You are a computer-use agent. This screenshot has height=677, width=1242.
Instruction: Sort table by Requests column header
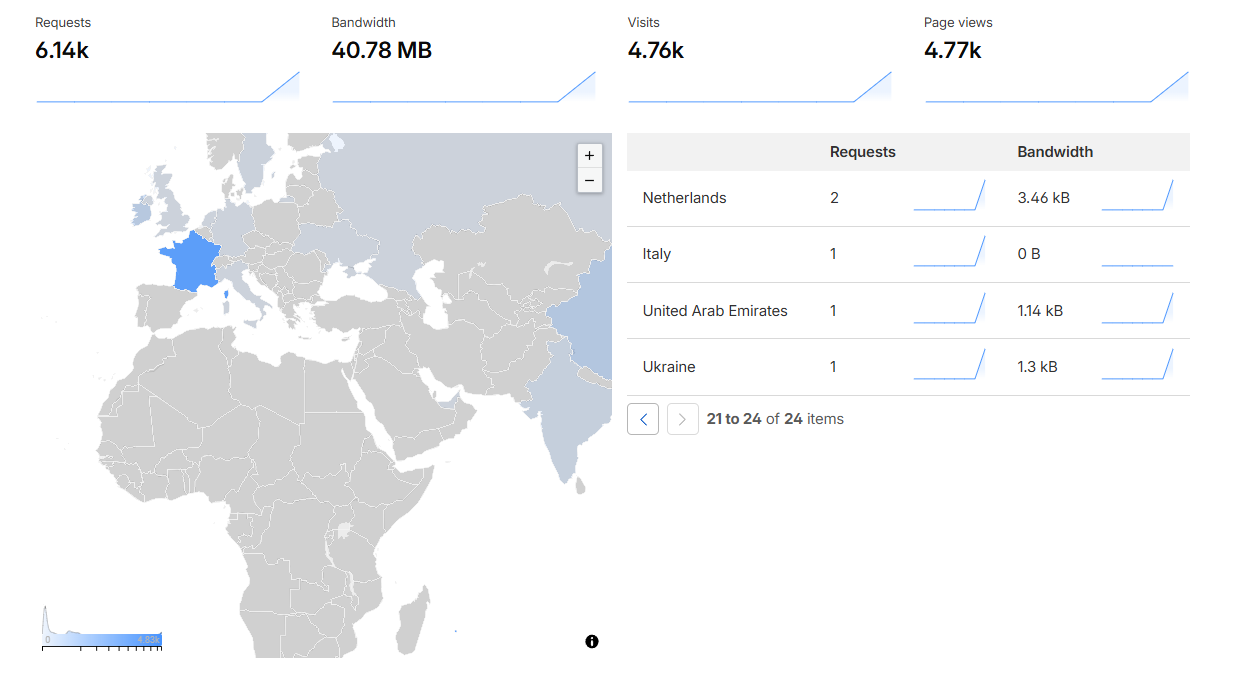[863, 152]
